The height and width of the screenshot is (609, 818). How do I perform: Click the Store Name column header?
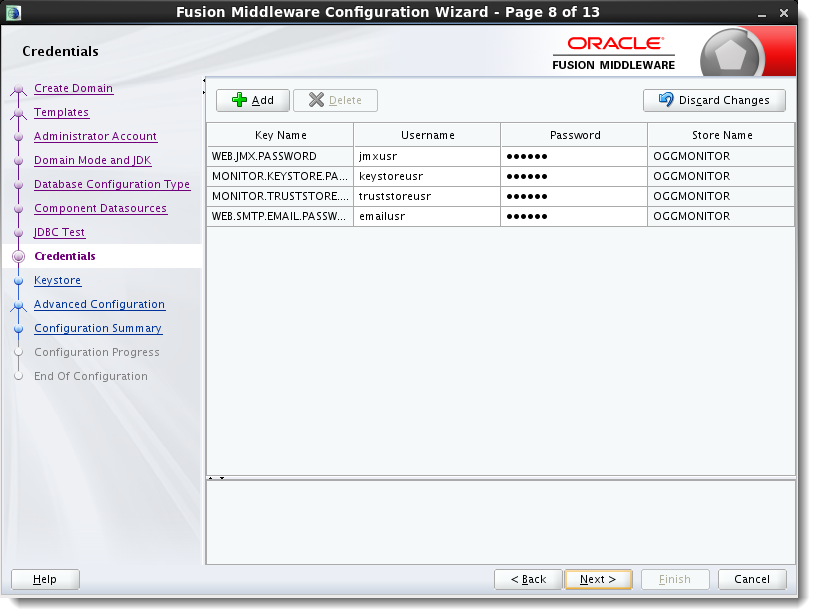pos(721,135)
